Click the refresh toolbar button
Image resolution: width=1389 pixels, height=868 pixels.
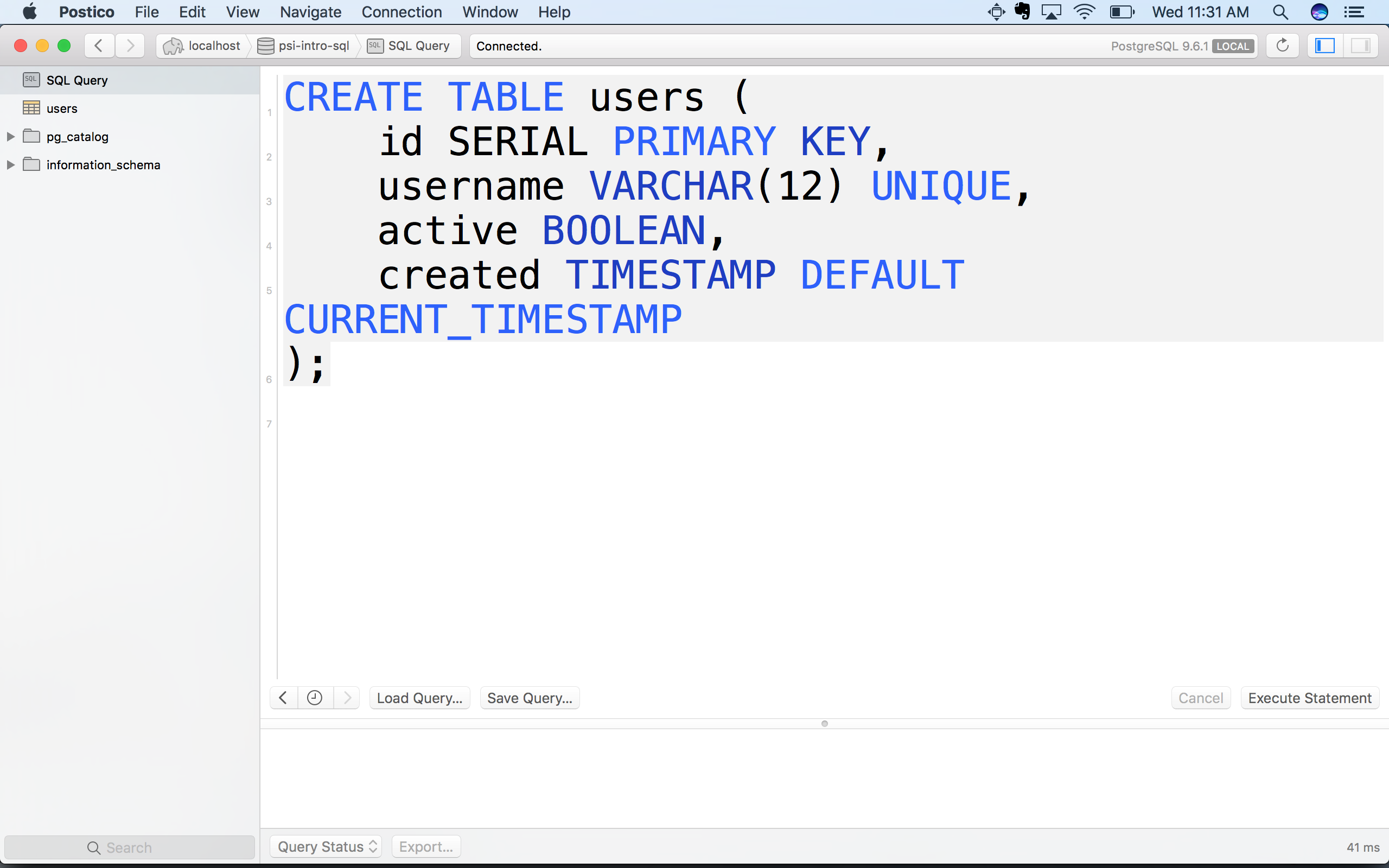point(1282,46)
